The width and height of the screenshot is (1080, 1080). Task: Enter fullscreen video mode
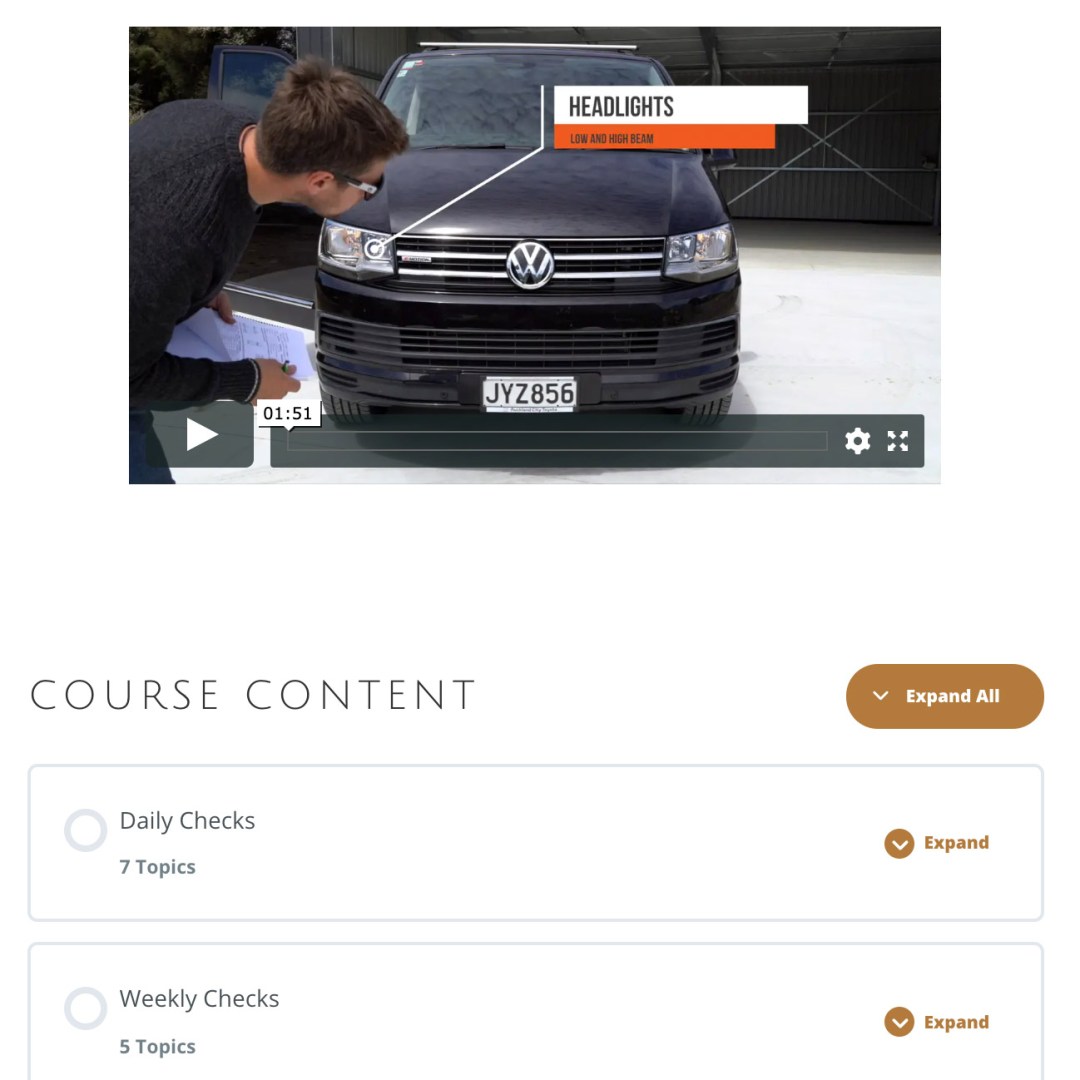[897, 441]
